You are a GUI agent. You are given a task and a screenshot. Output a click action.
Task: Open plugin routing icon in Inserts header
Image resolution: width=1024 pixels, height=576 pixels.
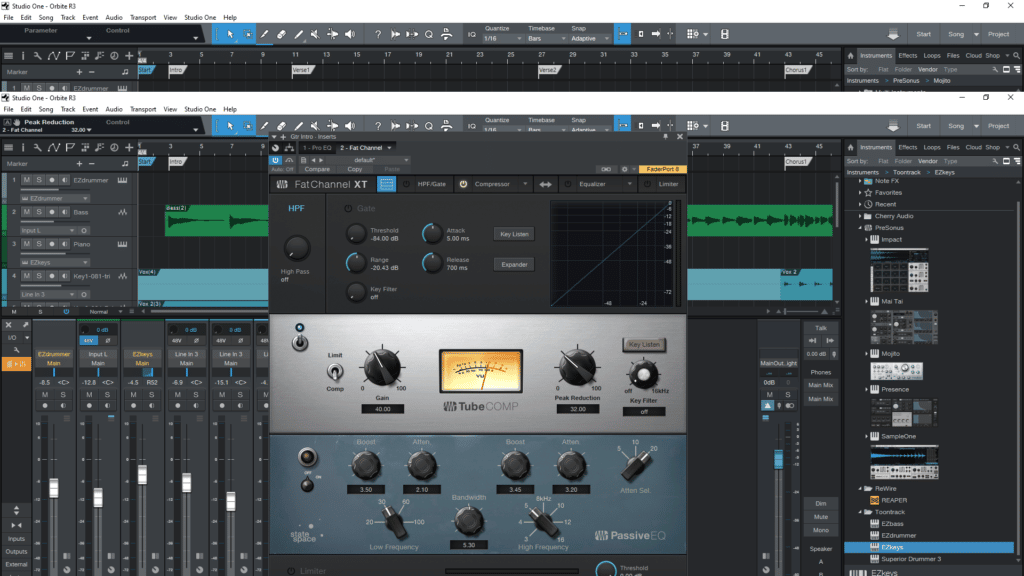[289, 148]
